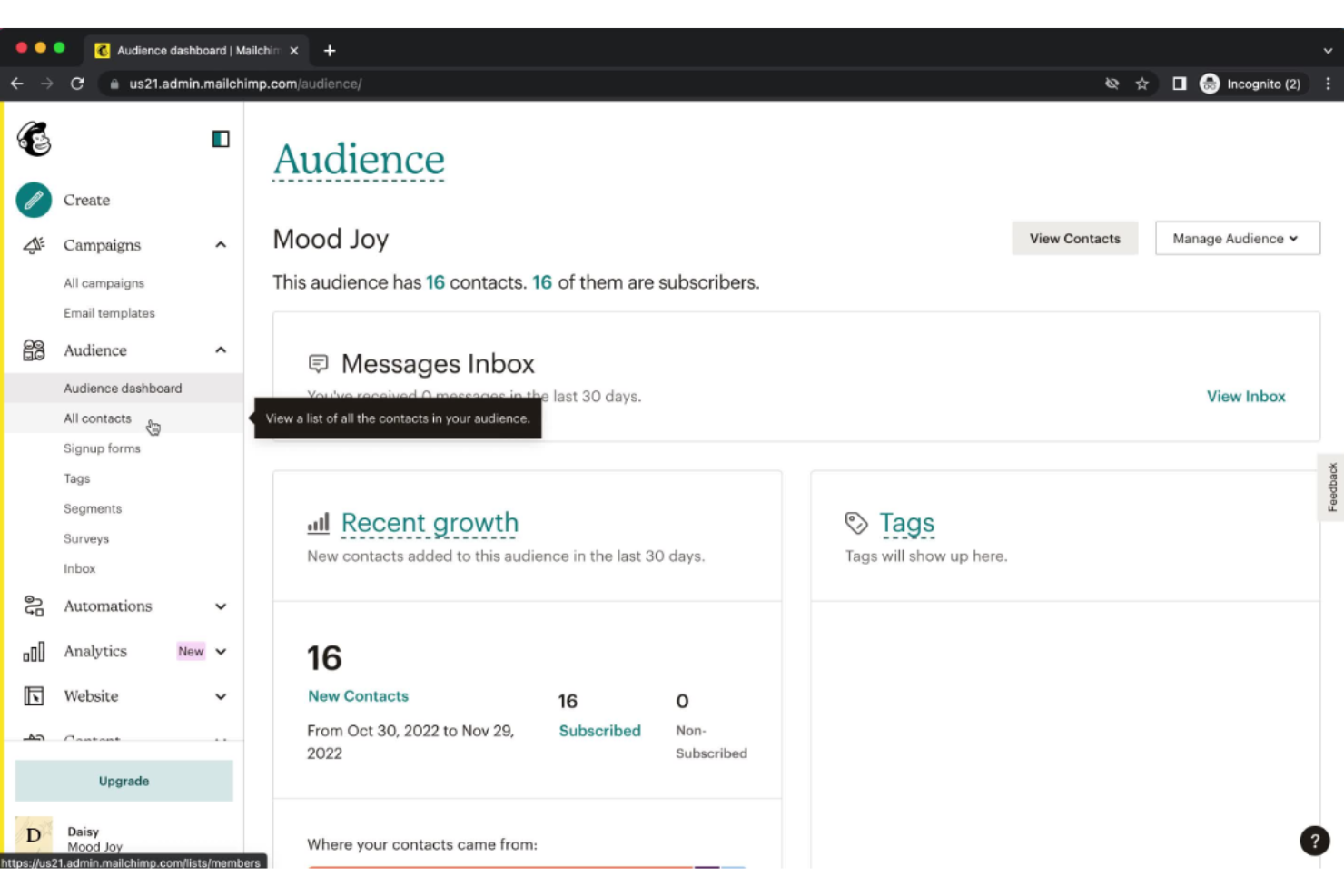Click the Recent growth chart icon
1344x896 pixels.
[x=318, y=524]
